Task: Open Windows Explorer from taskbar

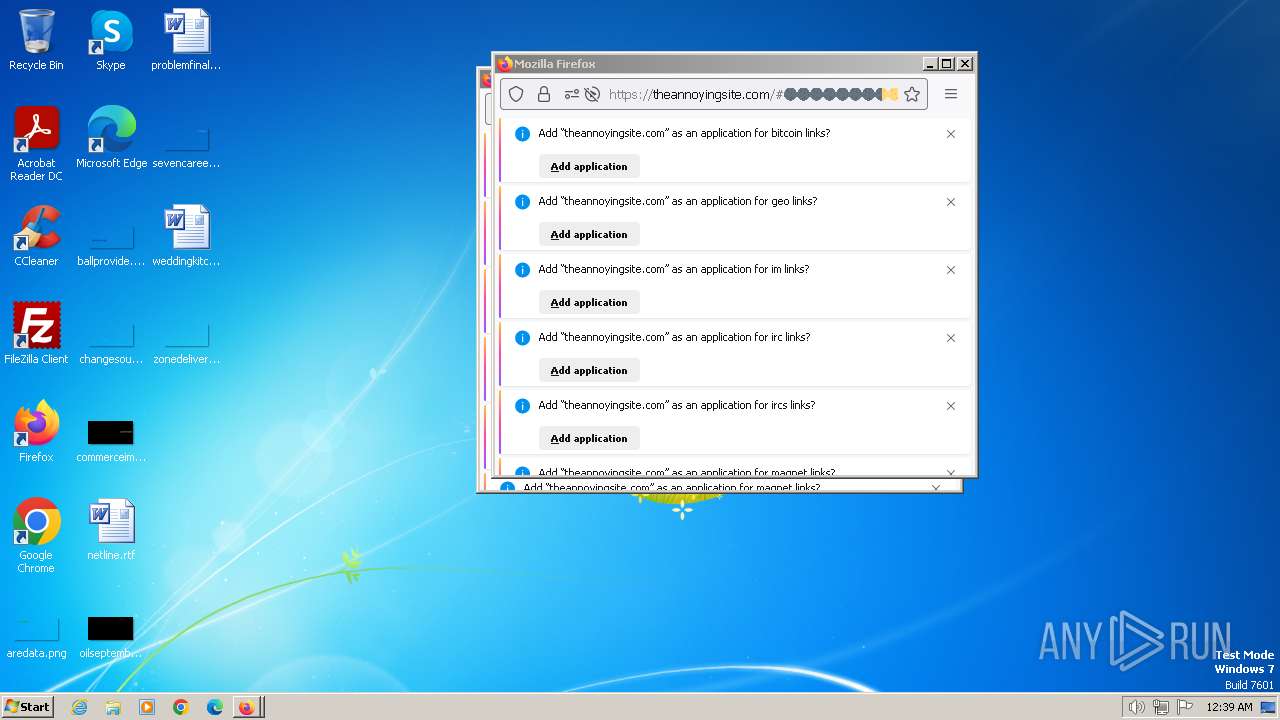Action: coord(113,707)
